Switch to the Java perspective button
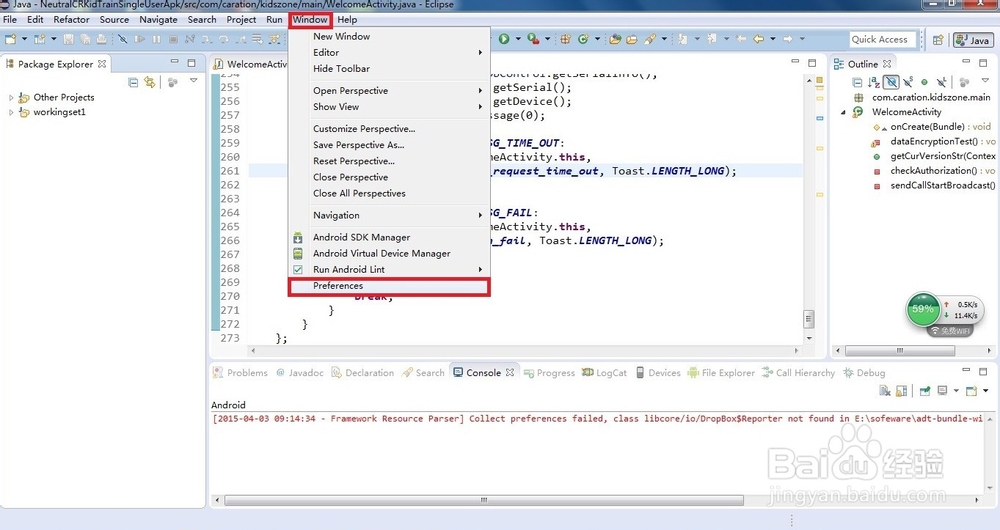The image size is (1000, 530). 973,40
